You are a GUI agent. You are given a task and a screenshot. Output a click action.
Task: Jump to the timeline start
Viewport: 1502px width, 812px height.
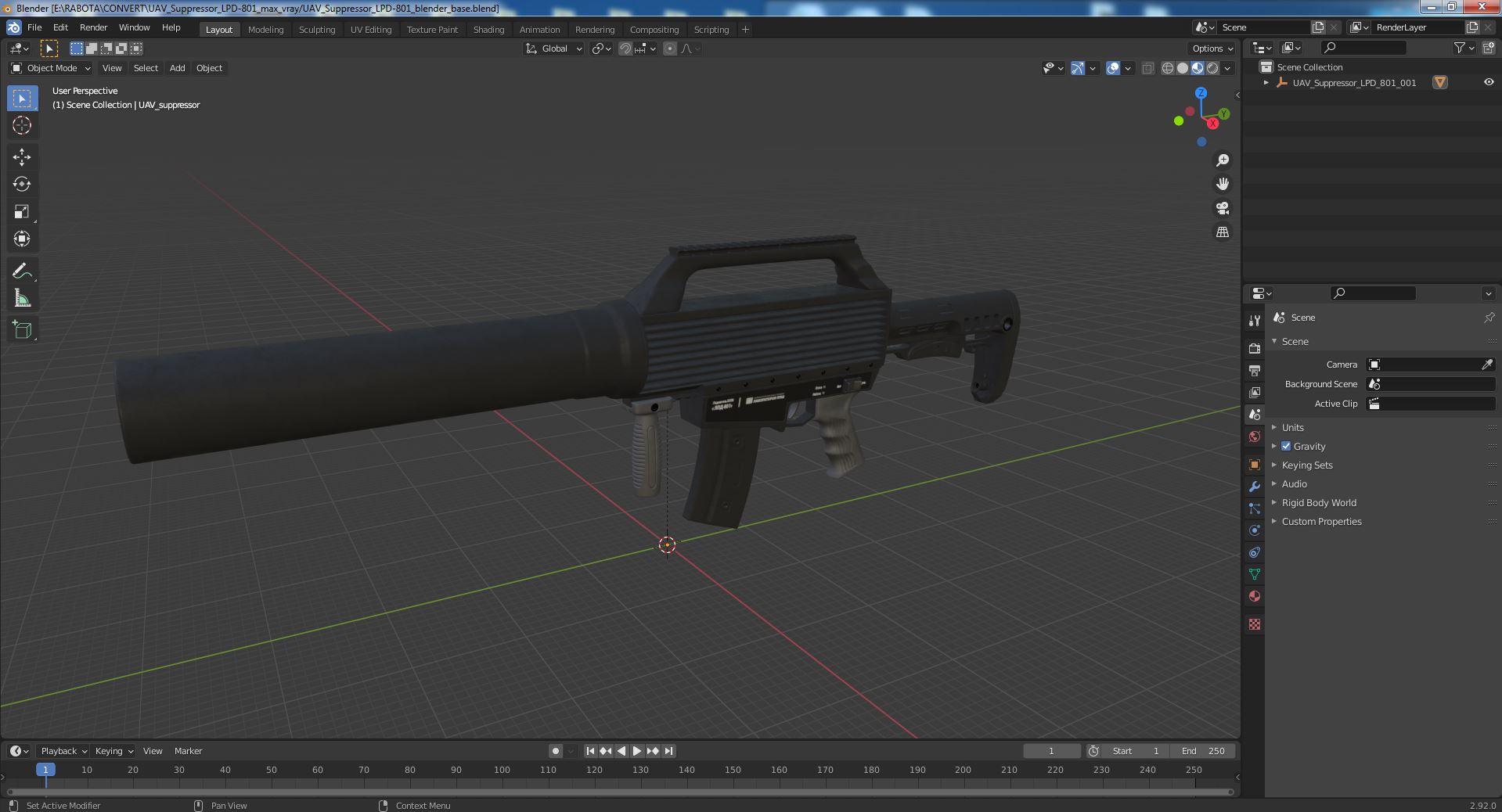point(591,751)
